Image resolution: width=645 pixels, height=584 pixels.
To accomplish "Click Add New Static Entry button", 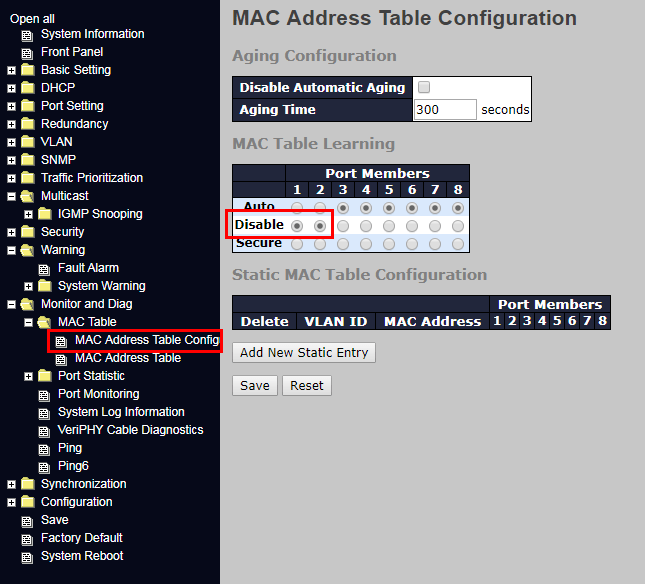I will [x=304, y=352].
